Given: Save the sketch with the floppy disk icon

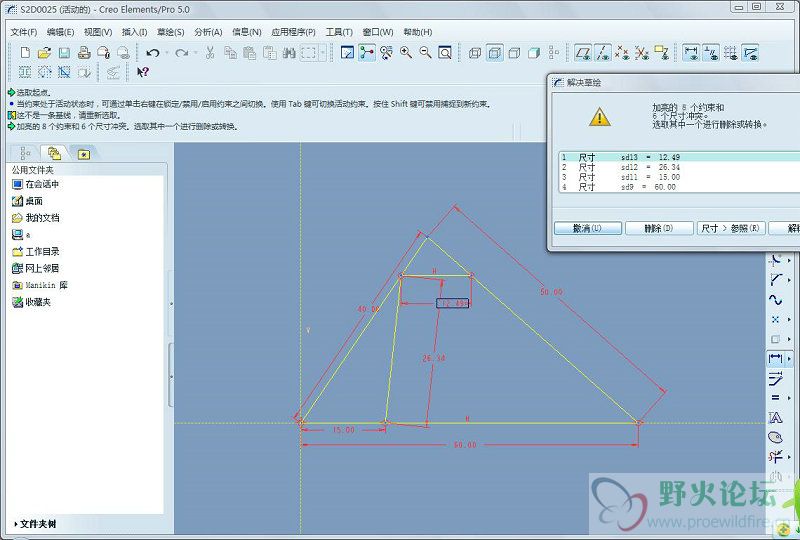Looking at the screenshot, I should tap(64, 53).
